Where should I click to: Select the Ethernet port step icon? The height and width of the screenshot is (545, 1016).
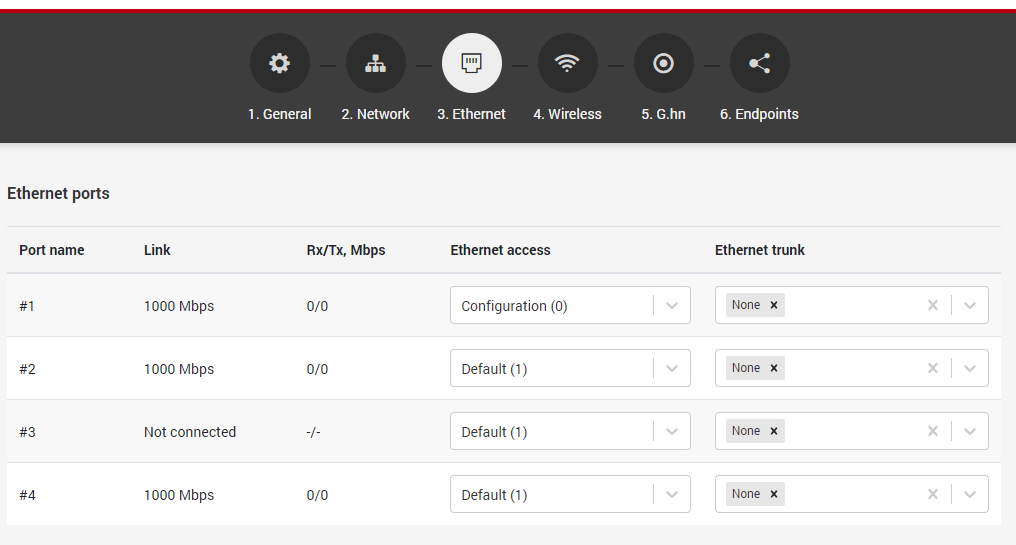(472, 64)
